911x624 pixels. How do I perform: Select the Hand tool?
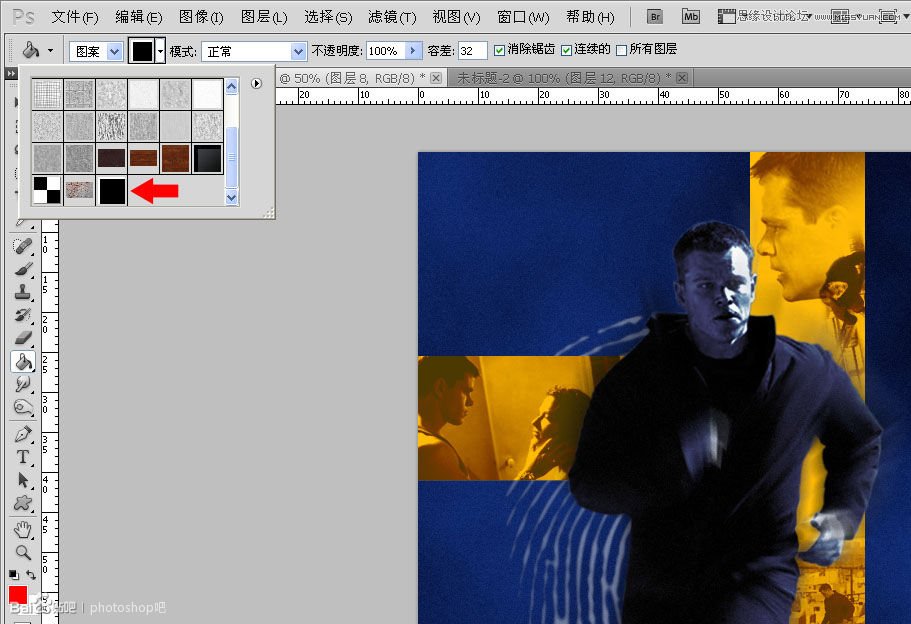click(22, 530)
